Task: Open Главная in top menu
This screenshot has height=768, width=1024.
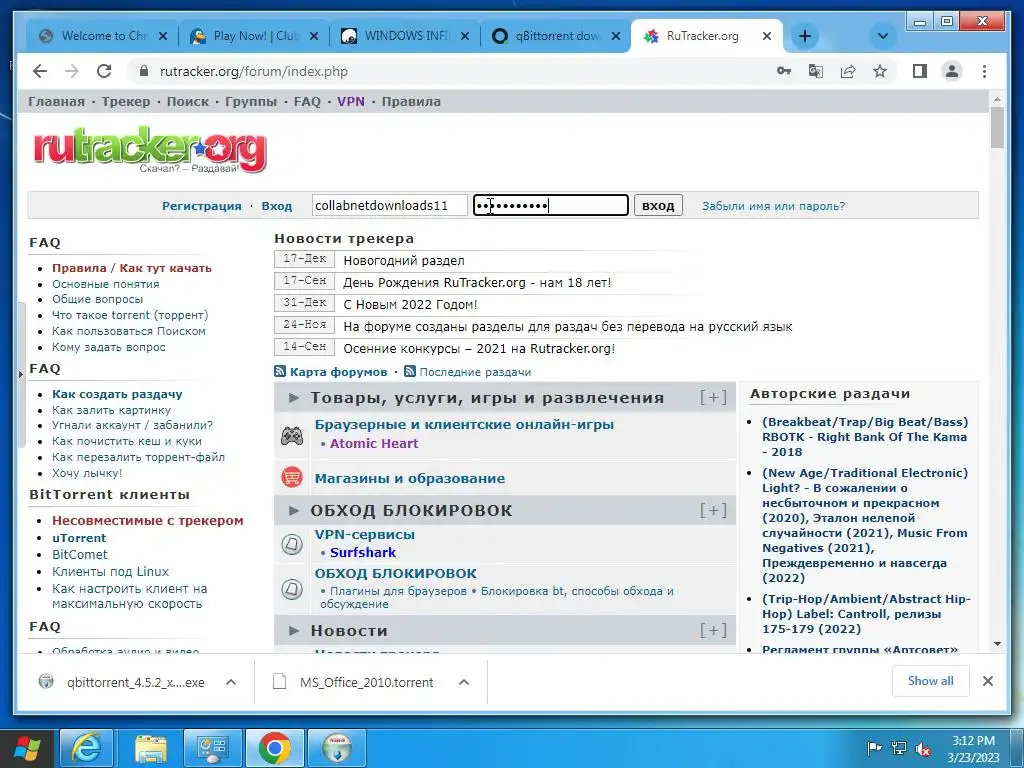Action: (x=56, y=101)
